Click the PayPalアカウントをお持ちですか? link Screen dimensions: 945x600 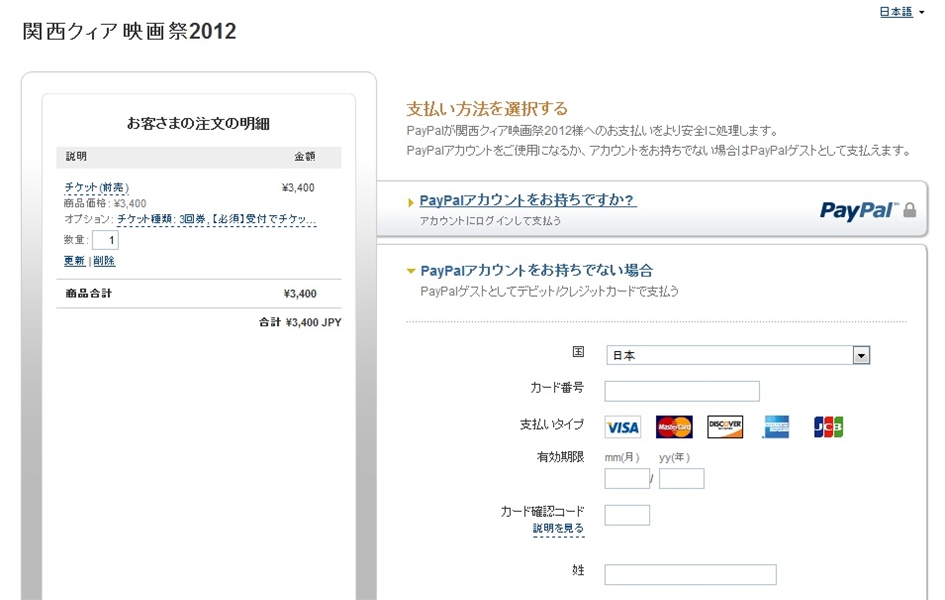527,200
